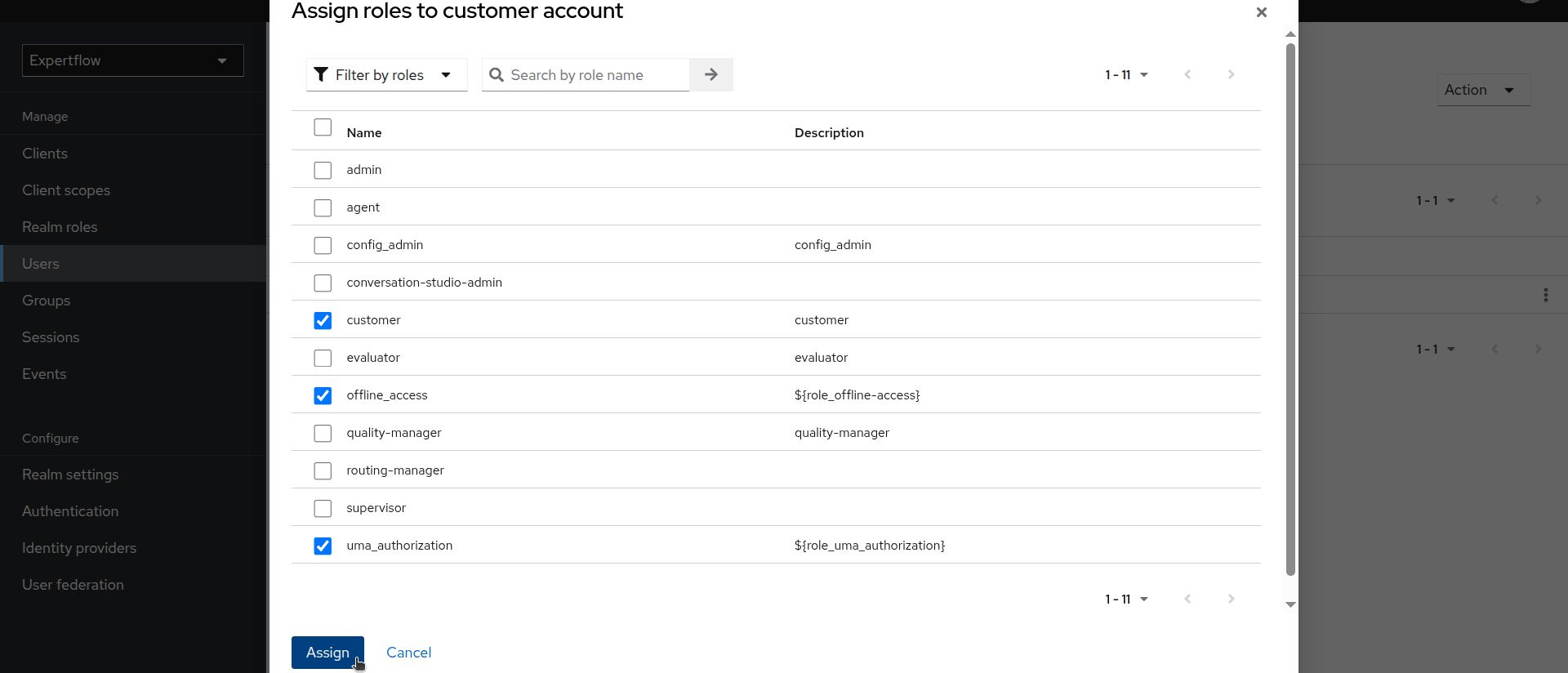Check the admin role checkbox
The image size is (1568, 673).
pyautogui.click(x=323, y=170)
